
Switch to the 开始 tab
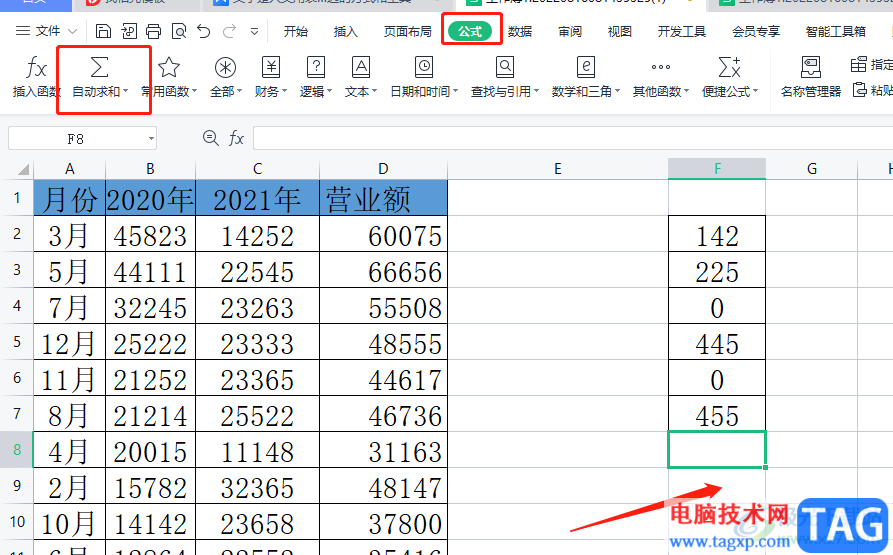click(x=296, y=31)
